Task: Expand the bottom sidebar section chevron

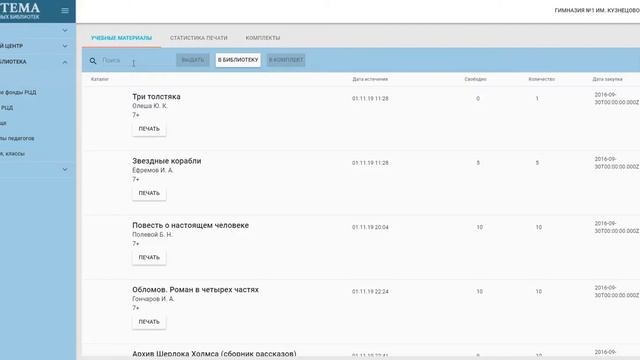Action: (x=65, y=169)
